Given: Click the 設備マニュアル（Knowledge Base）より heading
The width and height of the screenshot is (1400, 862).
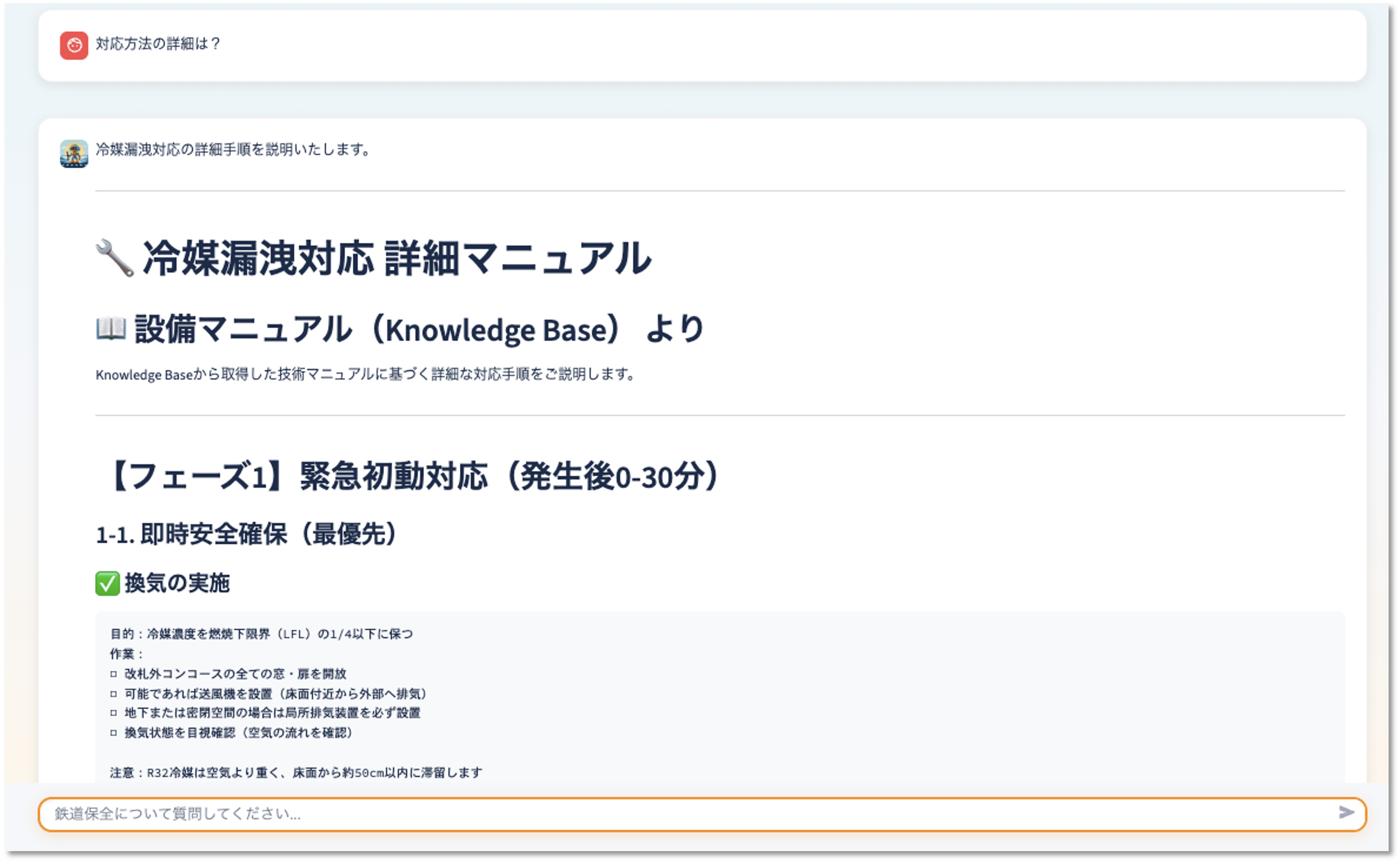Looking at the screenshot, I should [419, 330].
